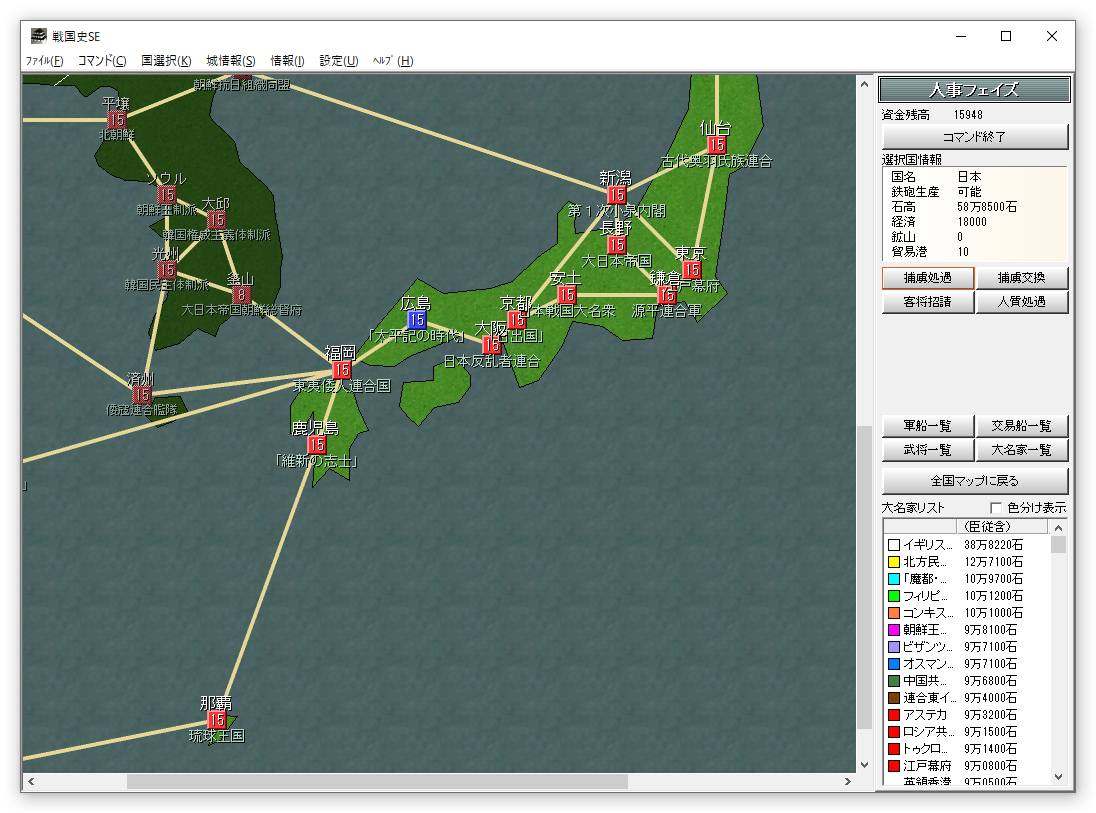Open the 城情報 menu
The height and width of the screenshot is (813, 1096).
point(231,61)
